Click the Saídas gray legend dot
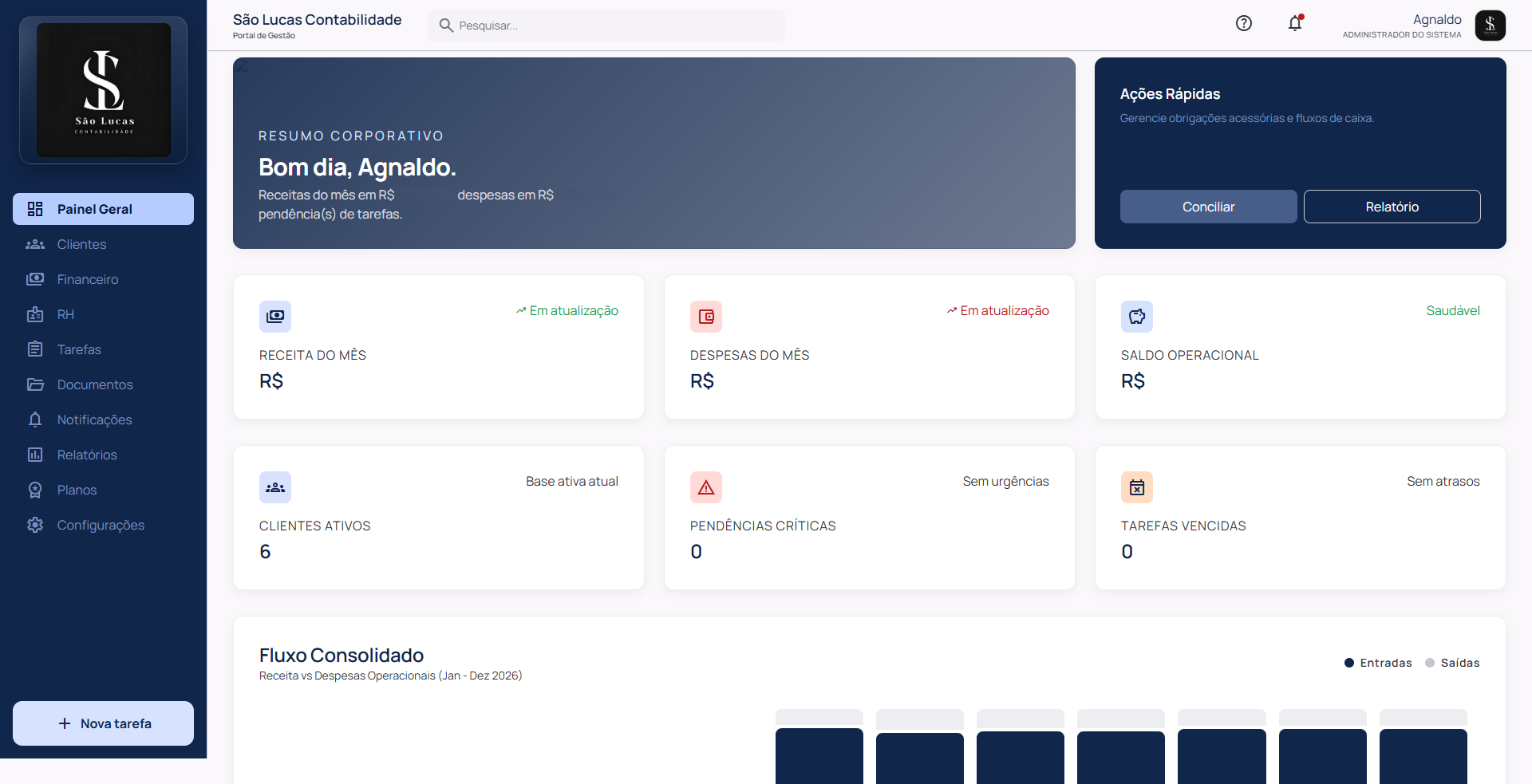 [x=1430, y=663]
